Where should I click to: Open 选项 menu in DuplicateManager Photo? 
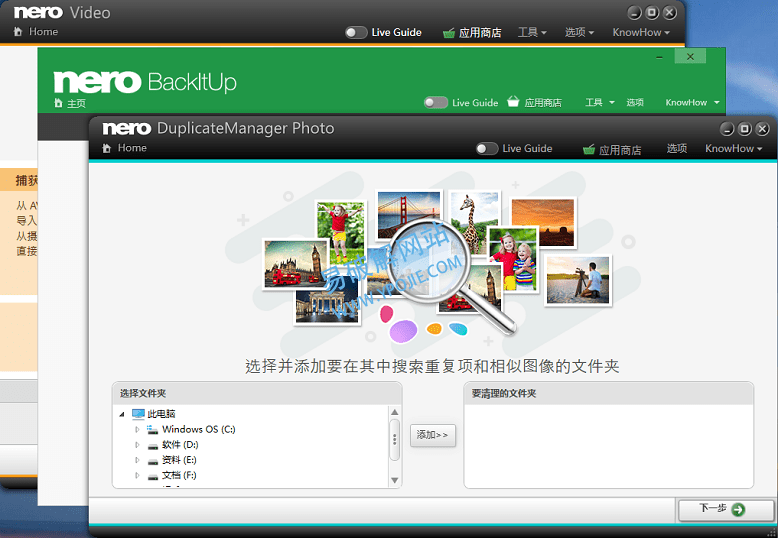[677, 149]
